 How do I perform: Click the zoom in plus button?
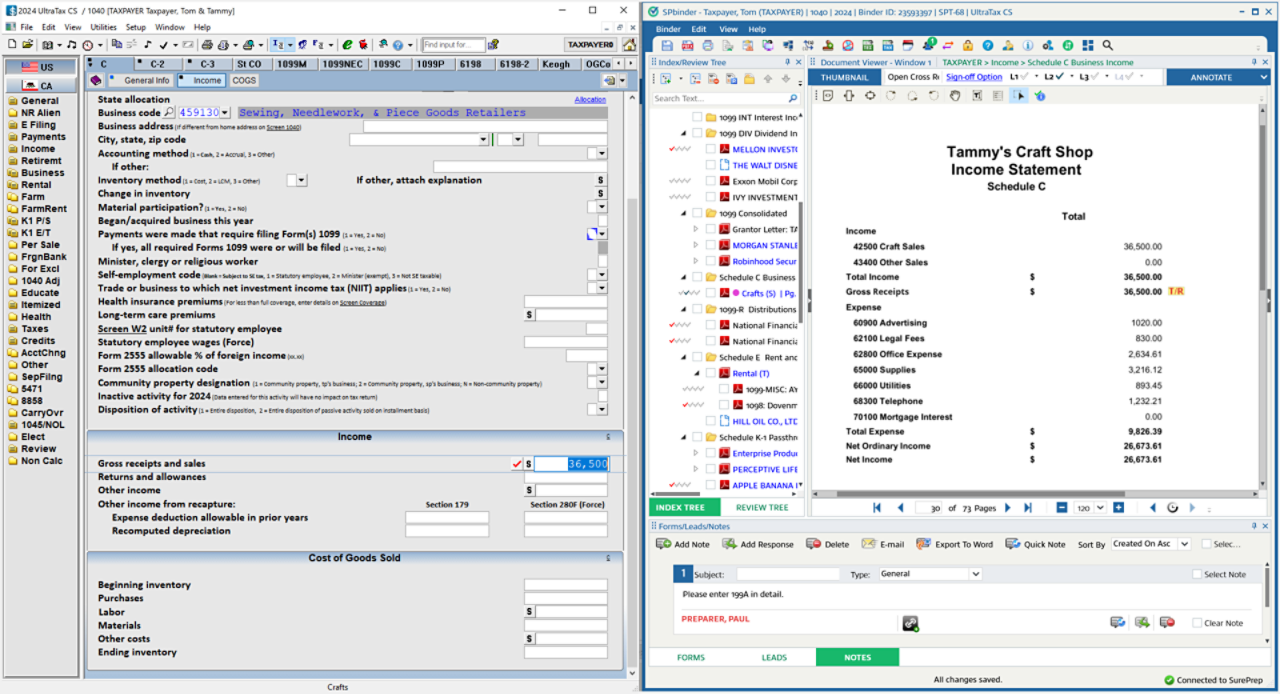coord(1118,508)
